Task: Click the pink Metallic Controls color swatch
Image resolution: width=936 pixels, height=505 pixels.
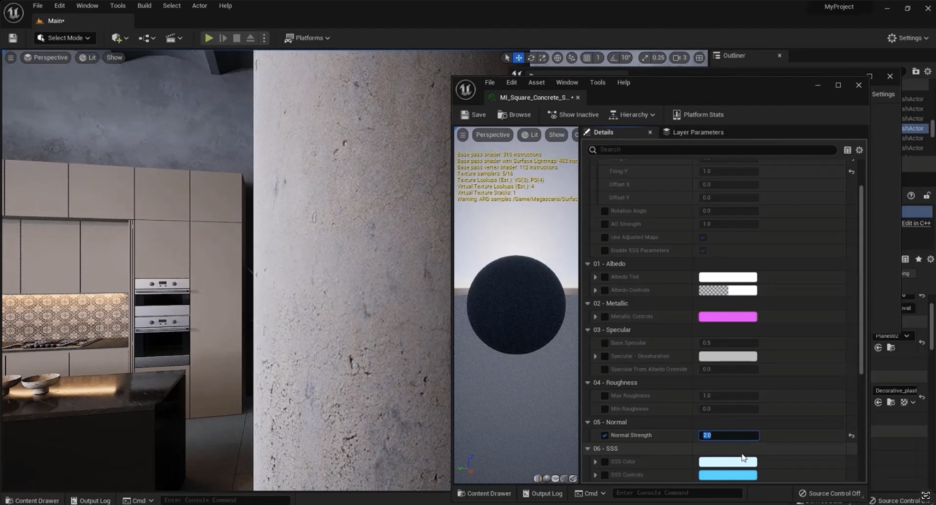Action: (727, 317)
